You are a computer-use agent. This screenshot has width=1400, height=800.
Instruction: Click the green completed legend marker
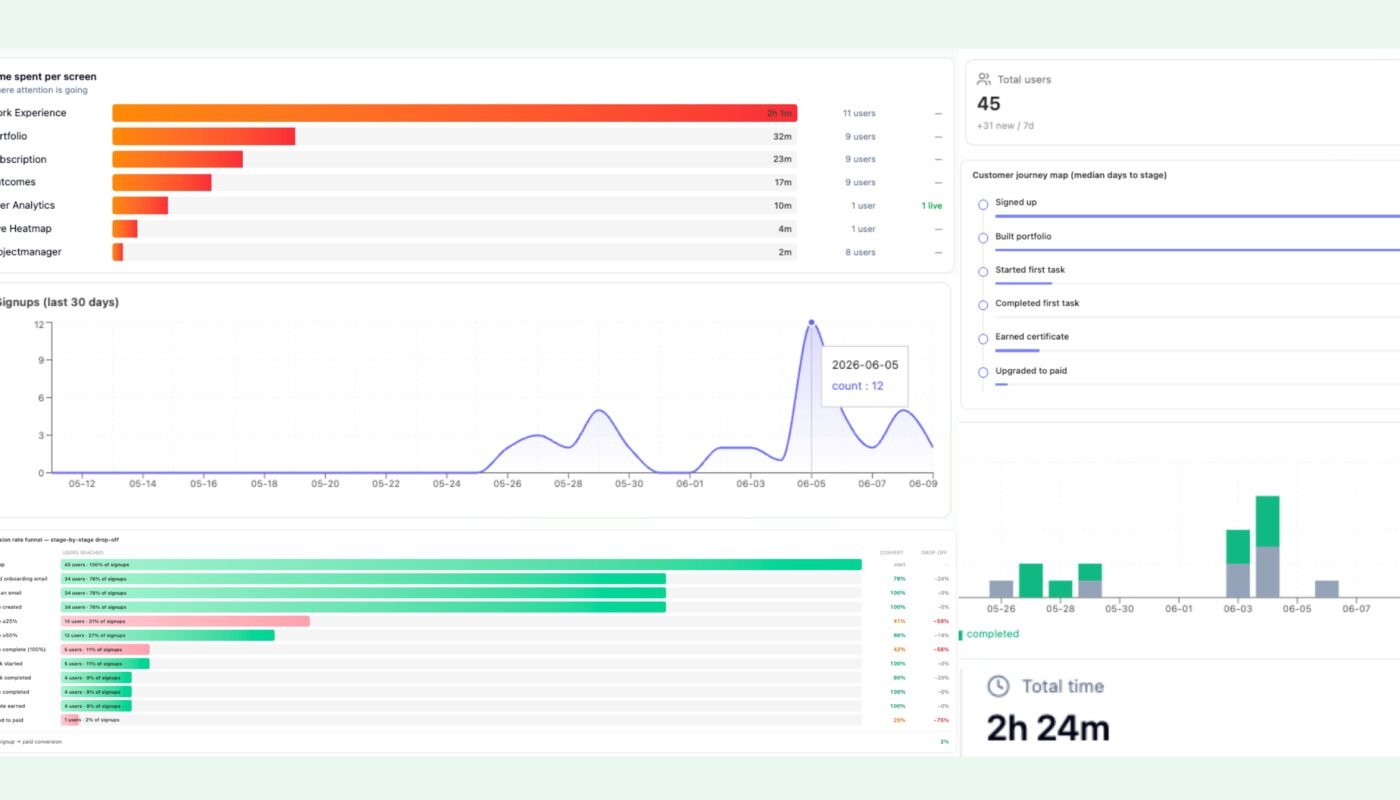[961, 634]
